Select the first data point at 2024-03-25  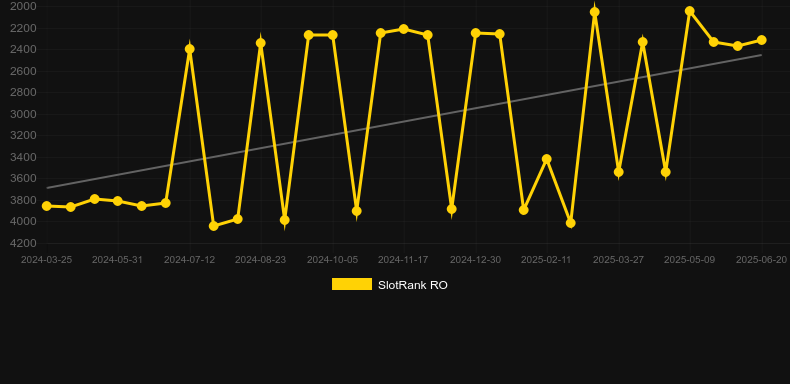click(46, 206)
